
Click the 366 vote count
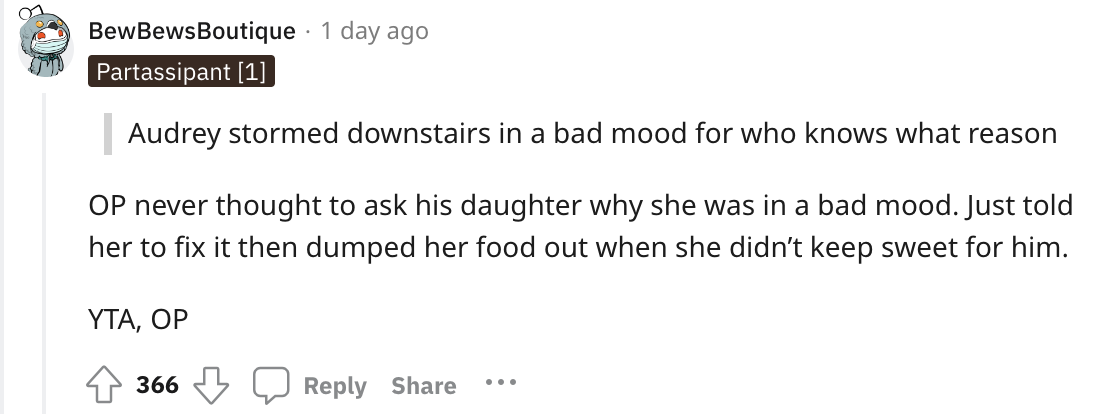click(x=157, y=385)
